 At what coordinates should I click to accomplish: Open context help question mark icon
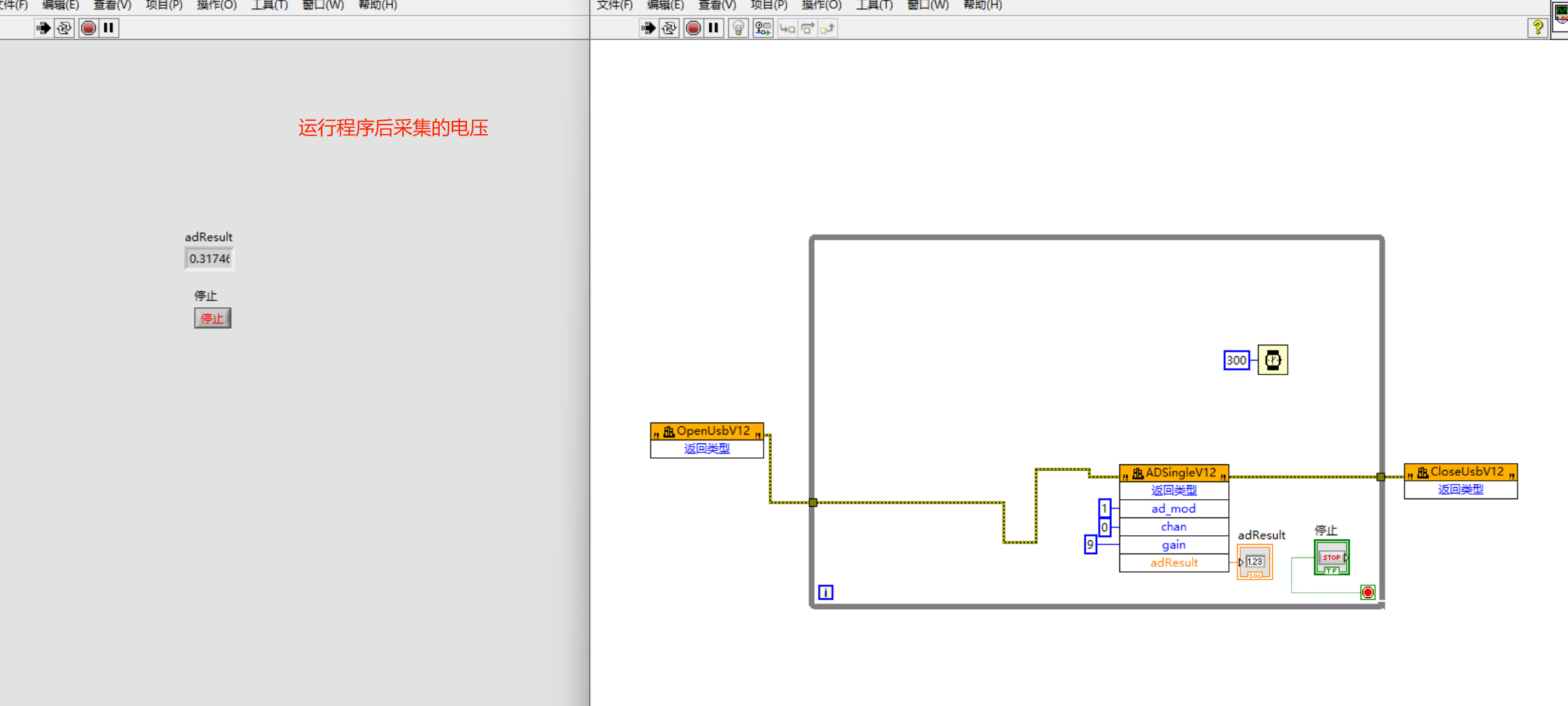click(1538, 28)
